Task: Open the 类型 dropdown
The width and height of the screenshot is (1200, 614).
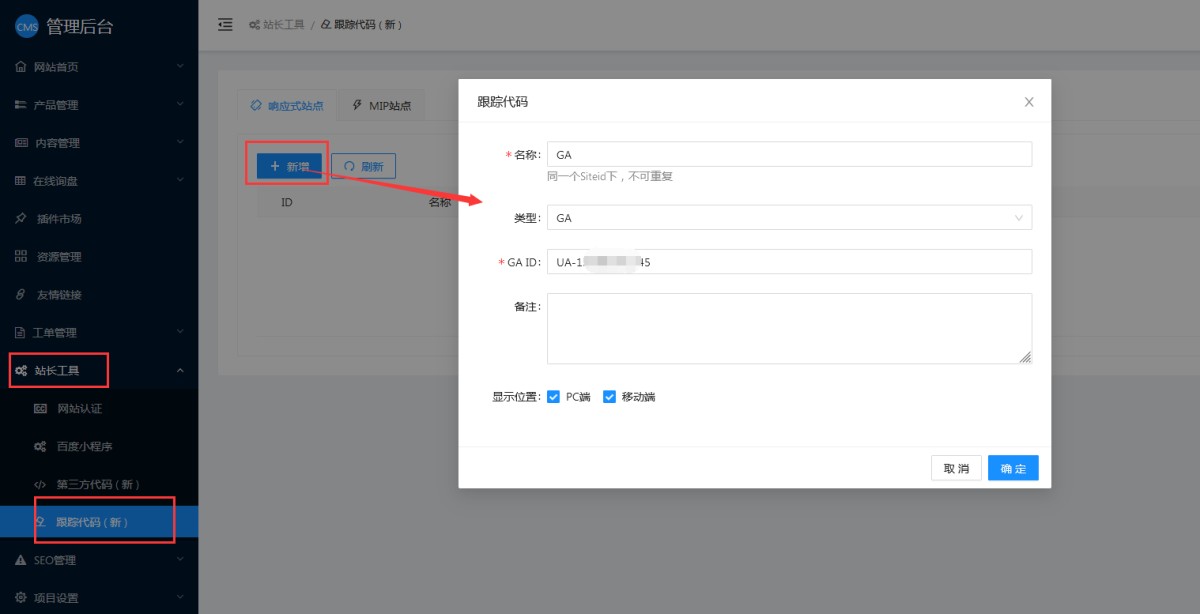Action: [788, 218]
